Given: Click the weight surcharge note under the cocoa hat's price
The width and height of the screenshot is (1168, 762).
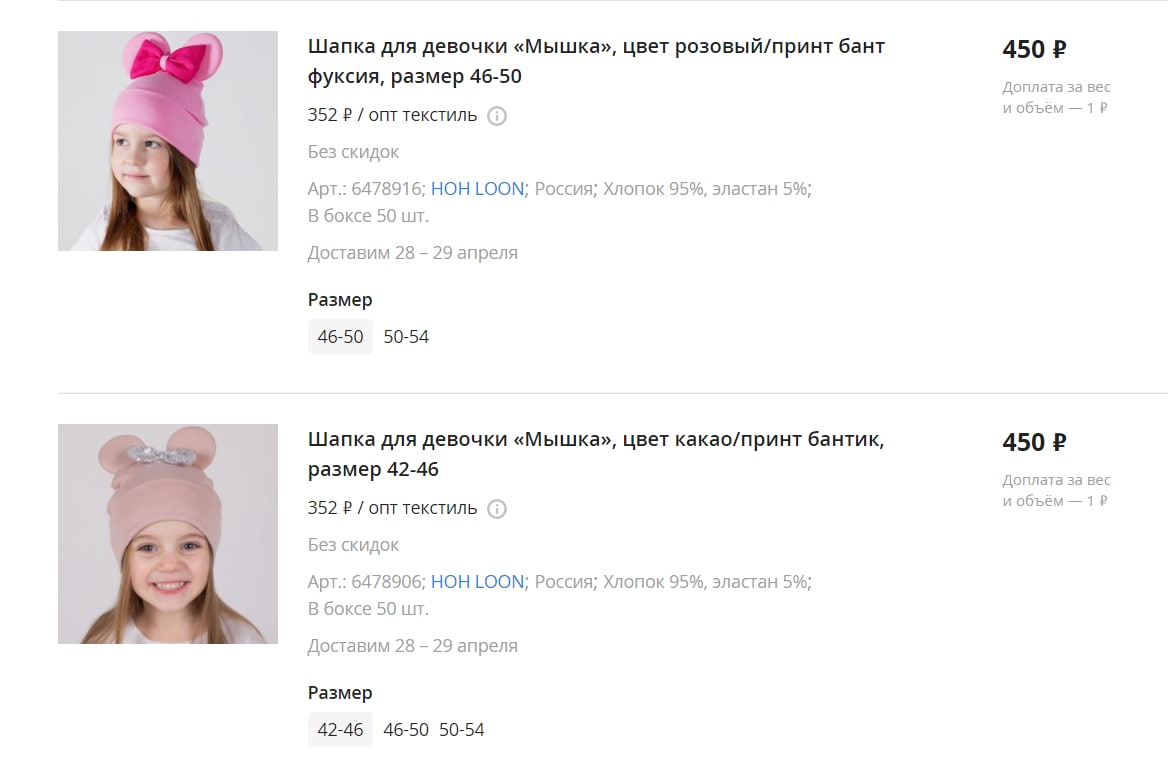Looking at the screenshot, I should click(1056, 491).
